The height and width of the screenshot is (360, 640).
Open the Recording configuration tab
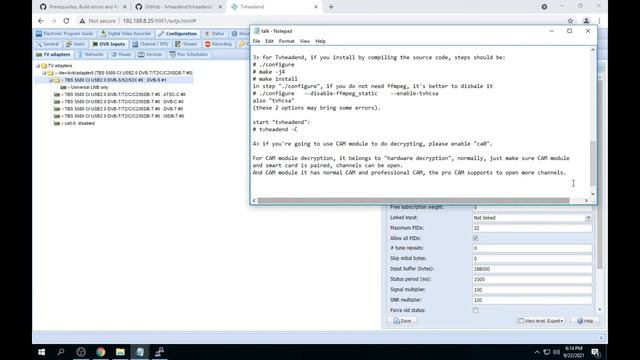[x=218, y=44]
